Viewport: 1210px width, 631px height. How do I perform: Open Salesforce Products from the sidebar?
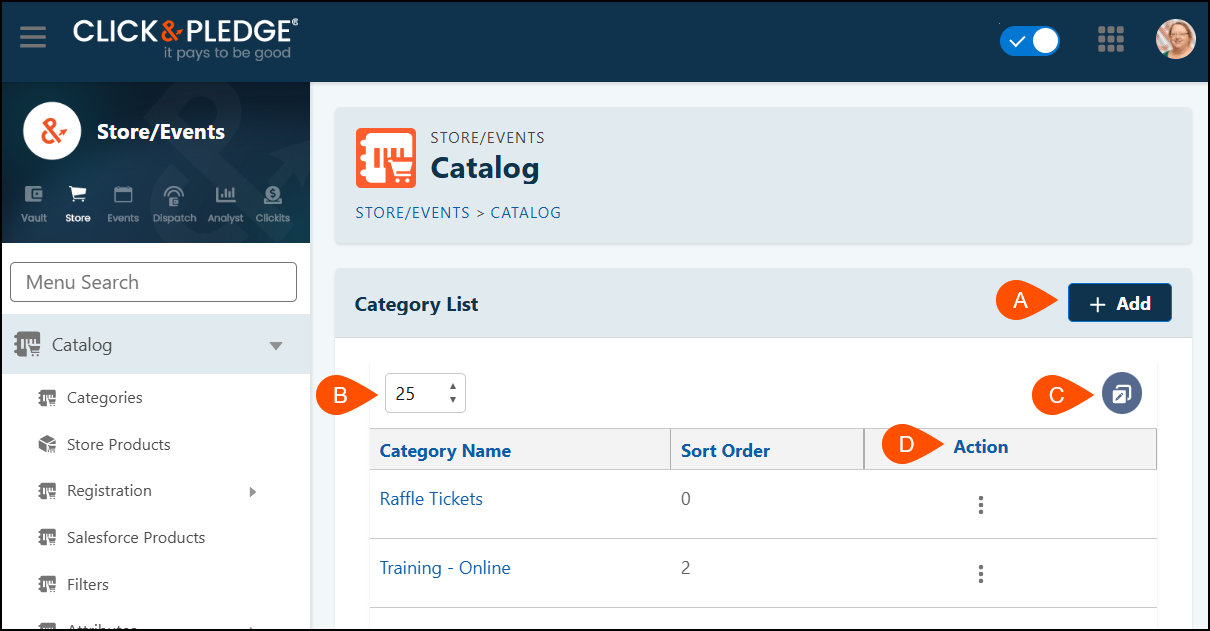(x=135, y=537)
